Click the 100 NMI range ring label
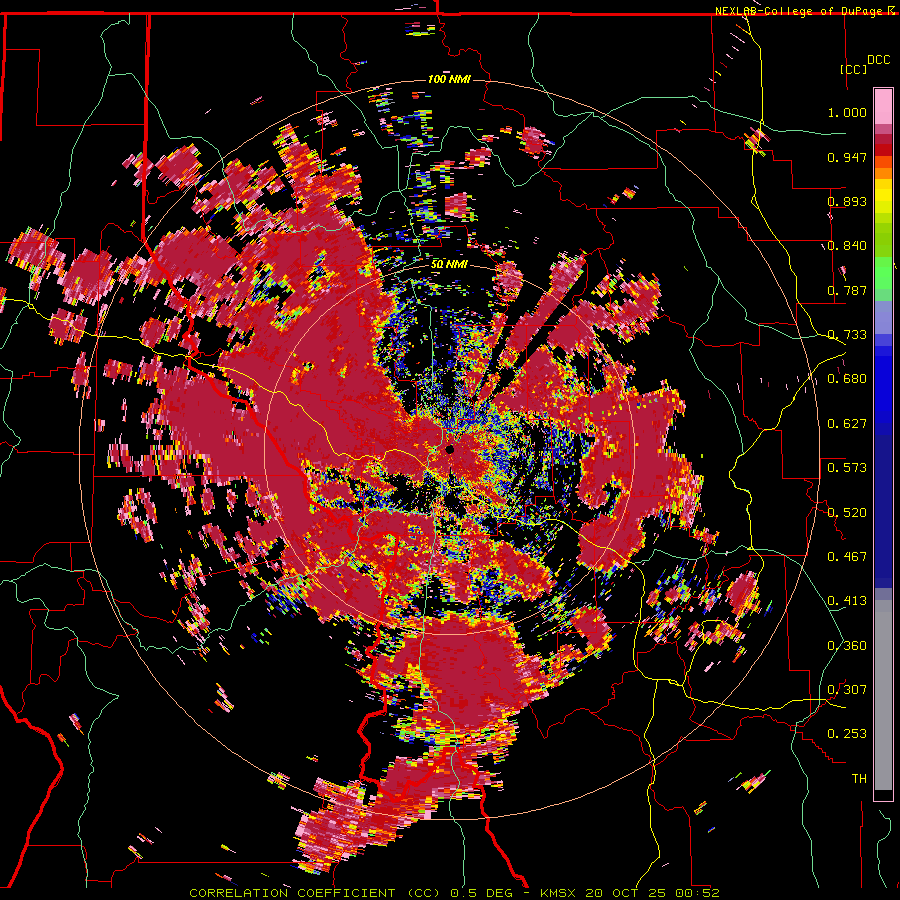900x900 pixels. [449, 79]
